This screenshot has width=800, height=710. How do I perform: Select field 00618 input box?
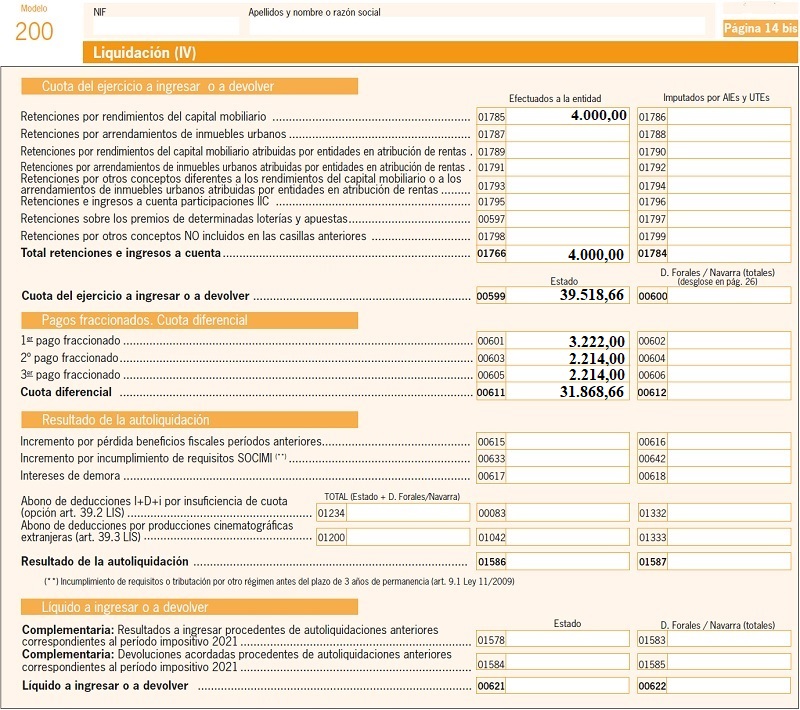tap(729, 476)
